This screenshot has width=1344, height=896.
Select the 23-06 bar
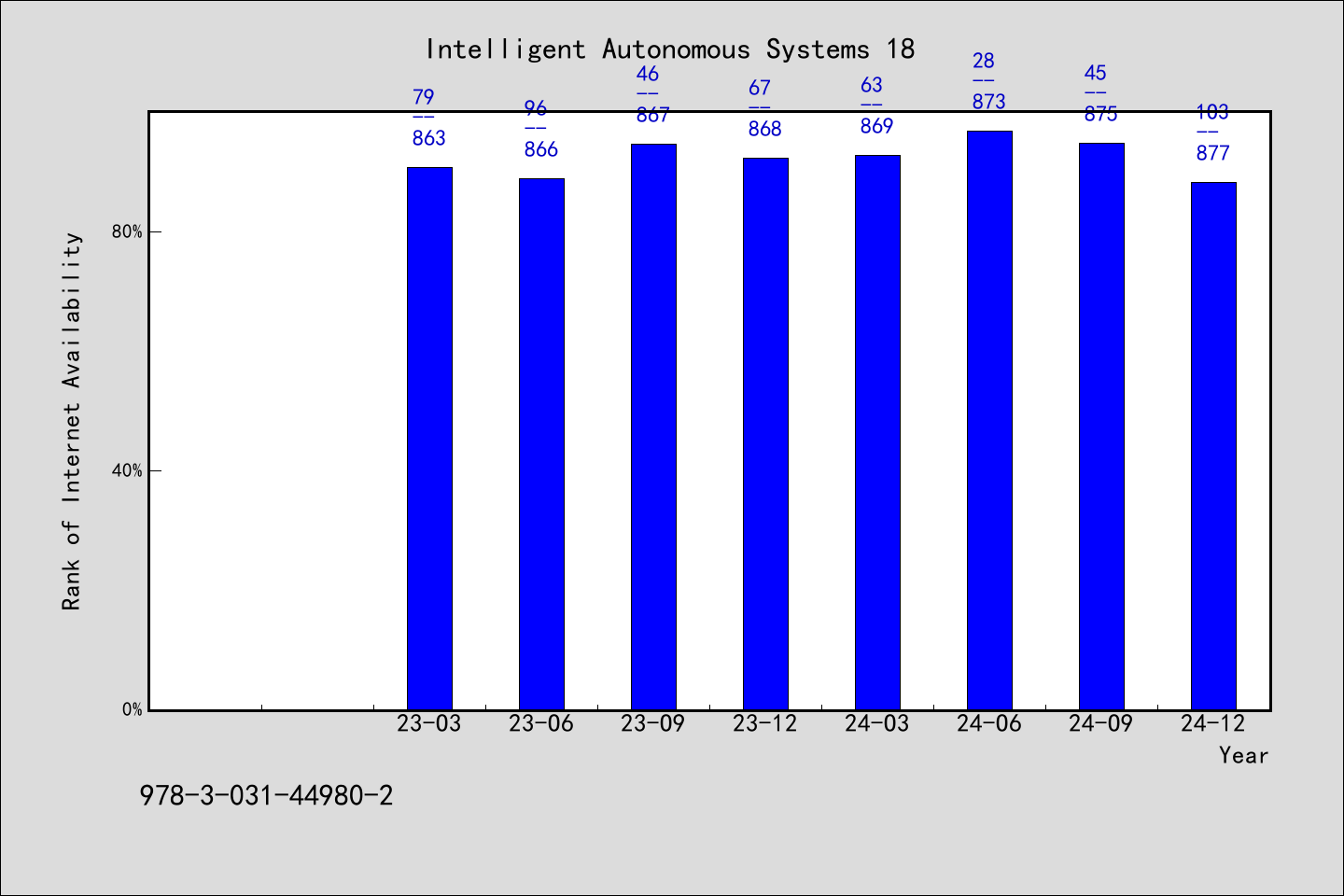pos(541,444)
